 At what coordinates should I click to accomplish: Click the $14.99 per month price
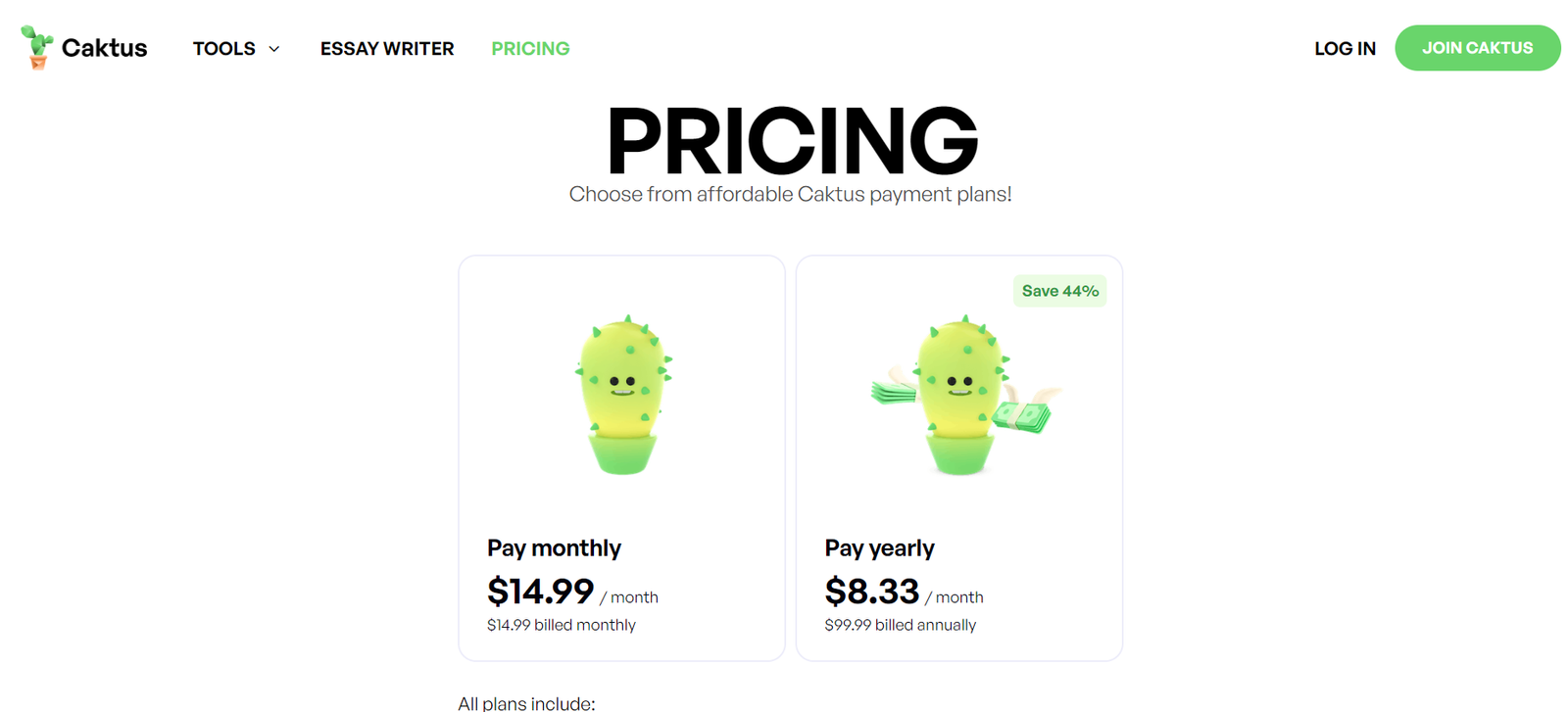[541, 592]
